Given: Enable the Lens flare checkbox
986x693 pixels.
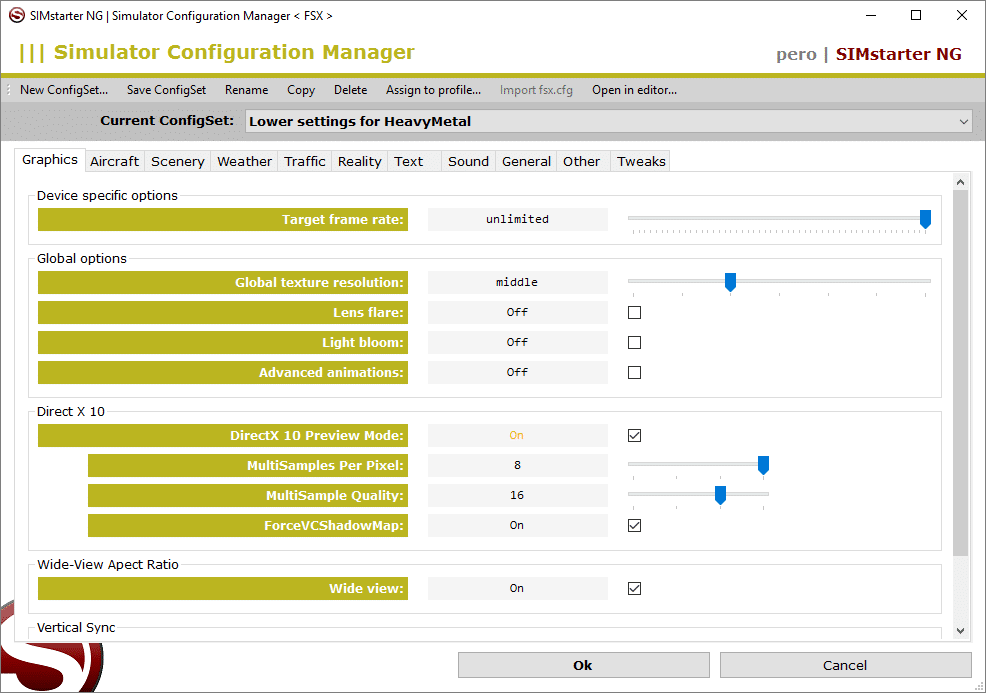Looking at the screenshot, I should tap(634, 313).
